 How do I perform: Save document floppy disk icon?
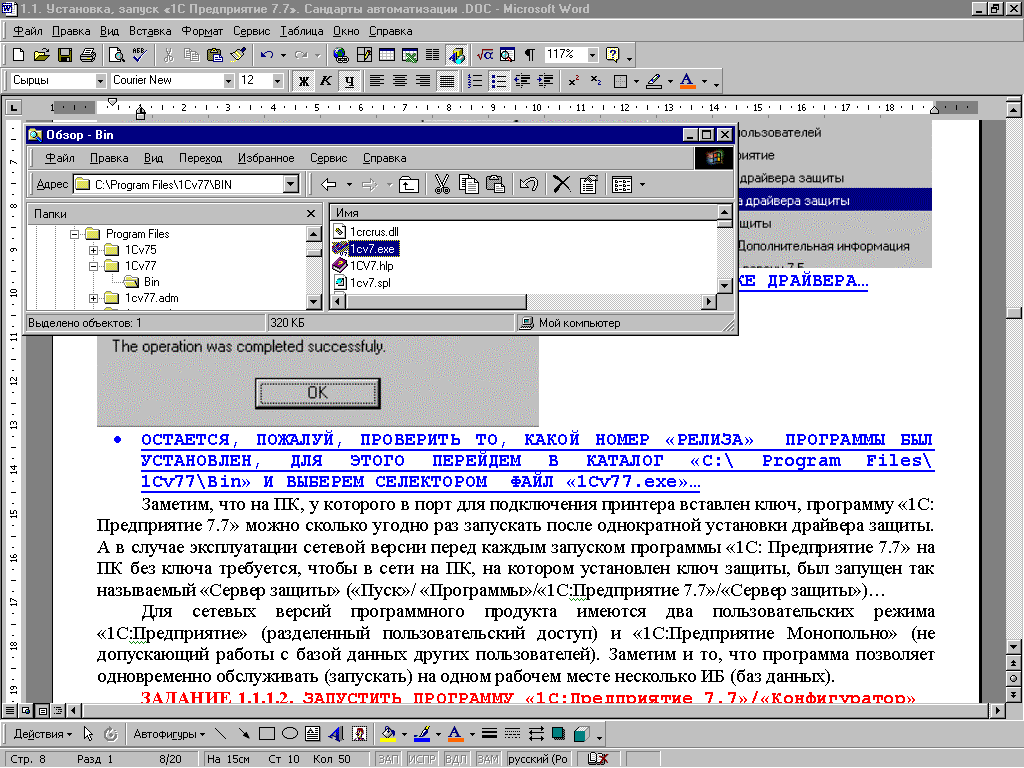65,55
